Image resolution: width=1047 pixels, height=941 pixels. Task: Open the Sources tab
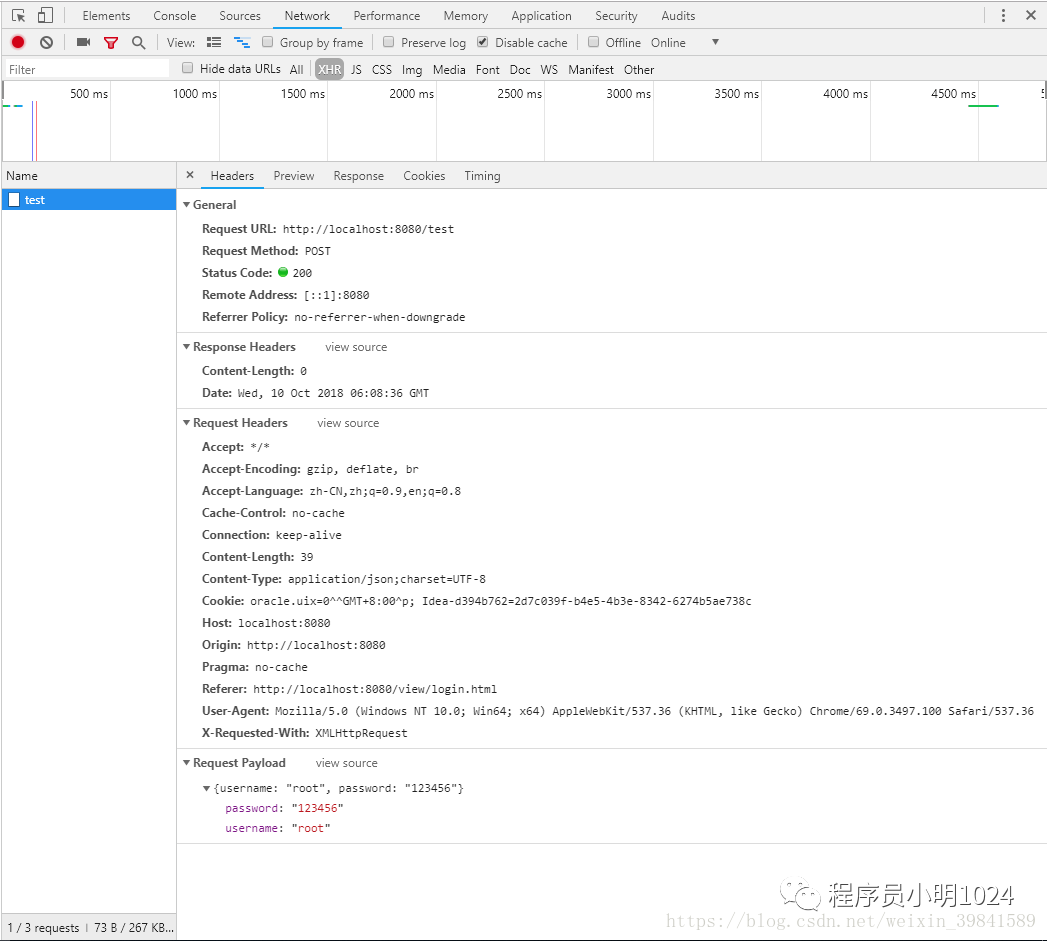(240, 15)
